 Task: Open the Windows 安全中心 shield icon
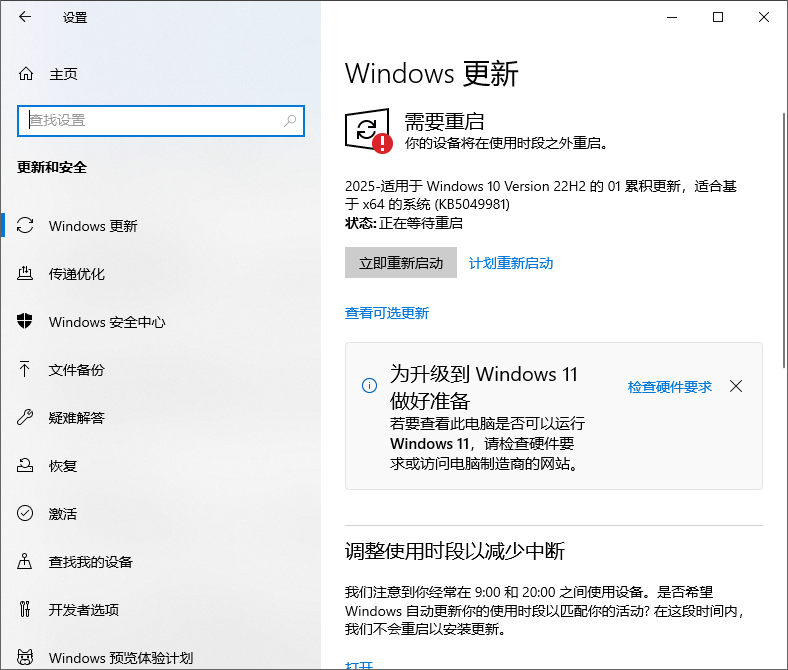pos(25,321)
